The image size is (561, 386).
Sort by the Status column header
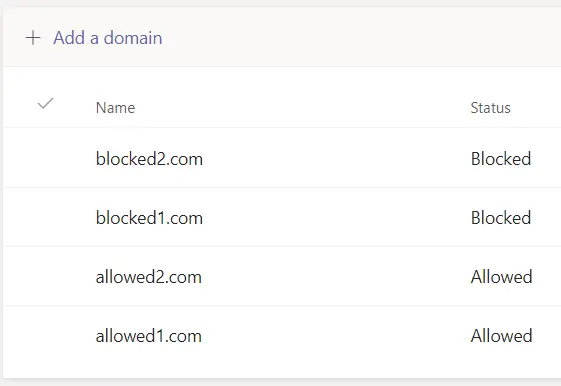click(490, 108)
